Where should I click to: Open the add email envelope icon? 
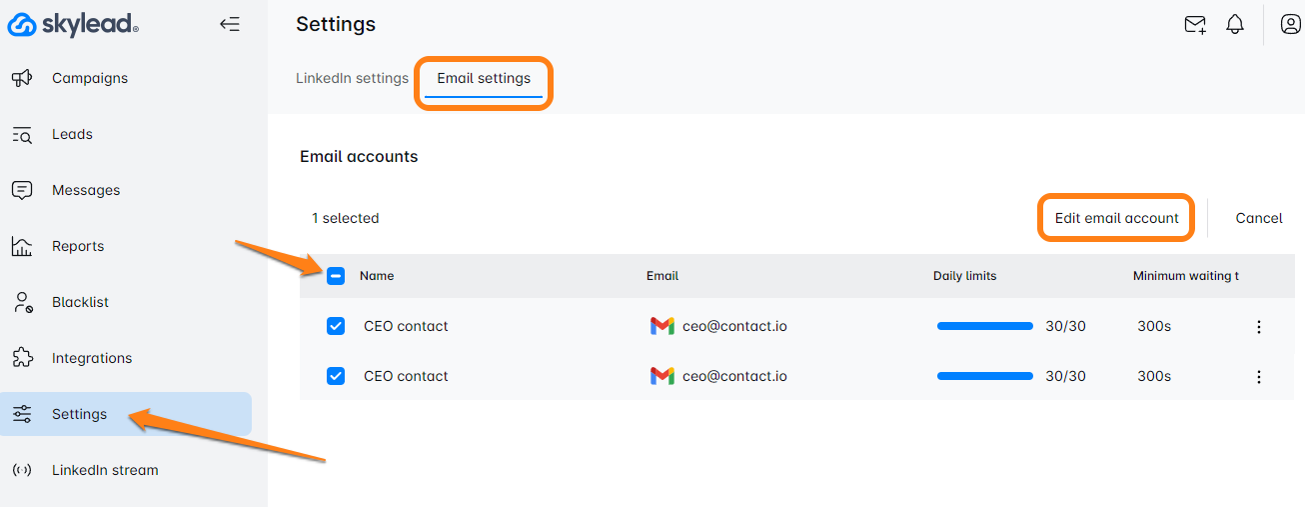pyautogui.click(x=1195, y=25)
